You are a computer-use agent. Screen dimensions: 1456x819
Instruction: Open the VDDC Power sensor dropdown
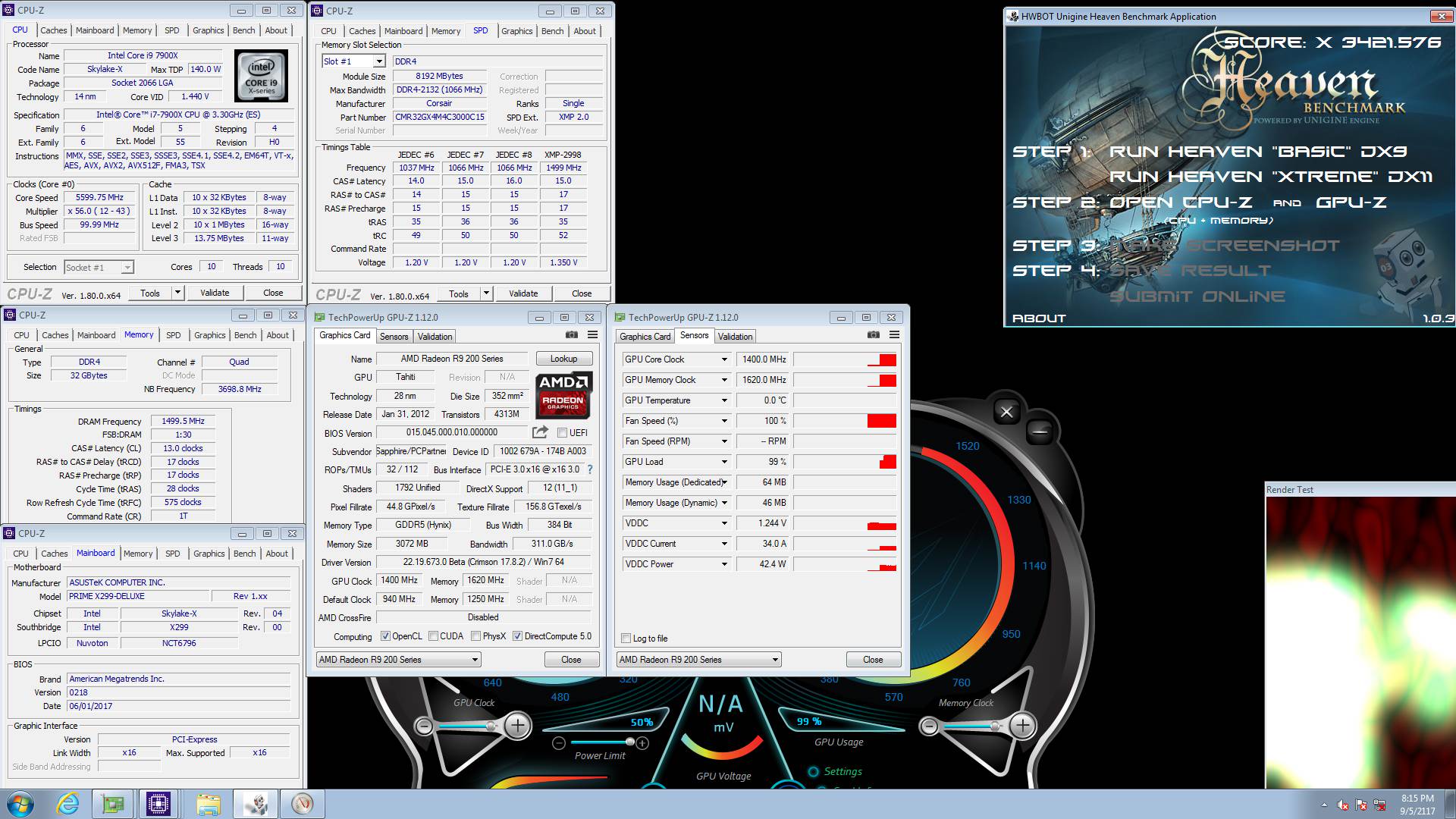[x=723, y=564]
